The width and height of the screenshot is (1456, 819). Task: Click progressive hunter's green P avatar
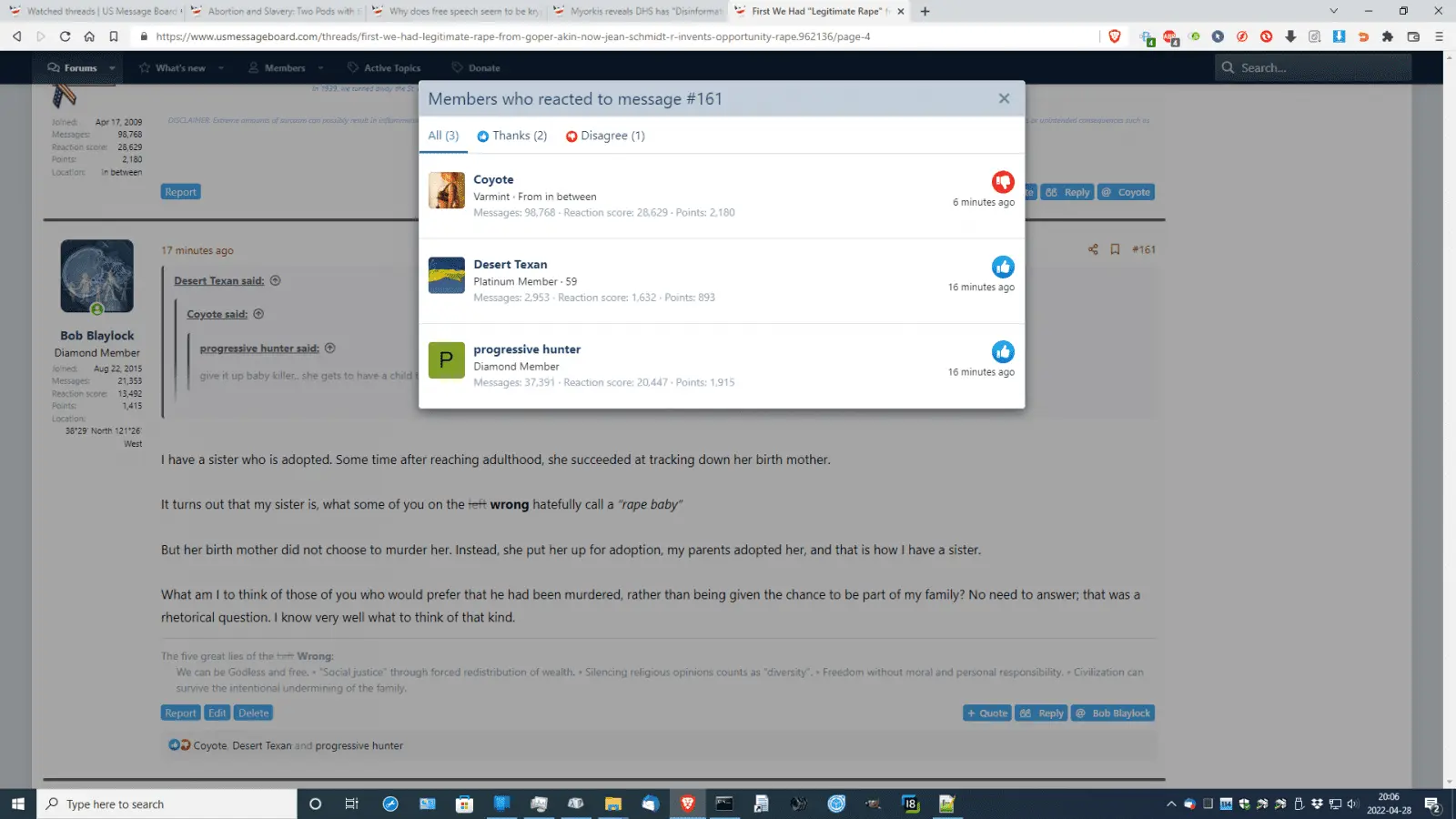(x=447, y=360)
